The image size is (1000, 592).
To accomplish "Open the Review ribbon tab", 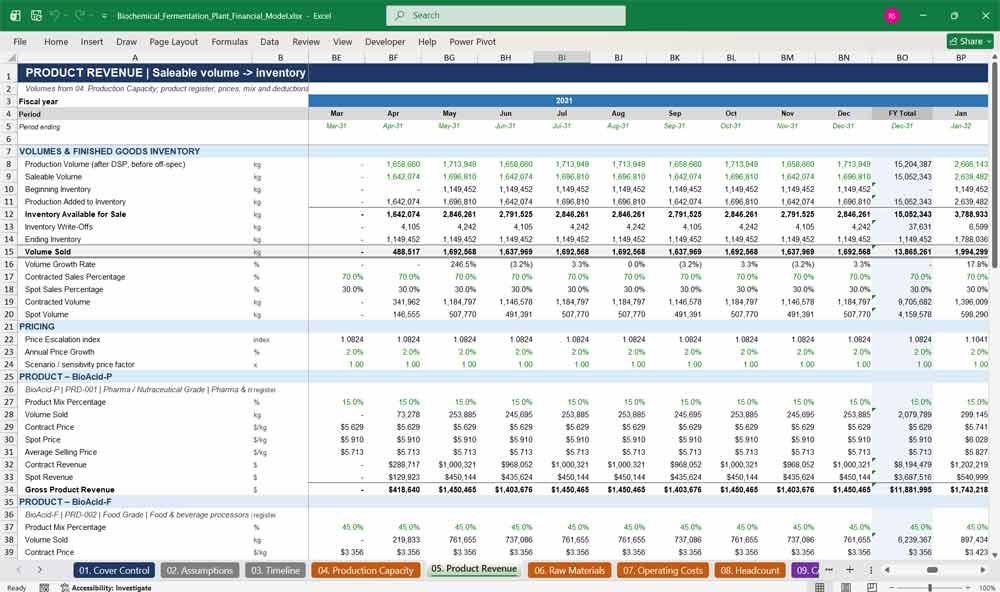I will point(306,41).
